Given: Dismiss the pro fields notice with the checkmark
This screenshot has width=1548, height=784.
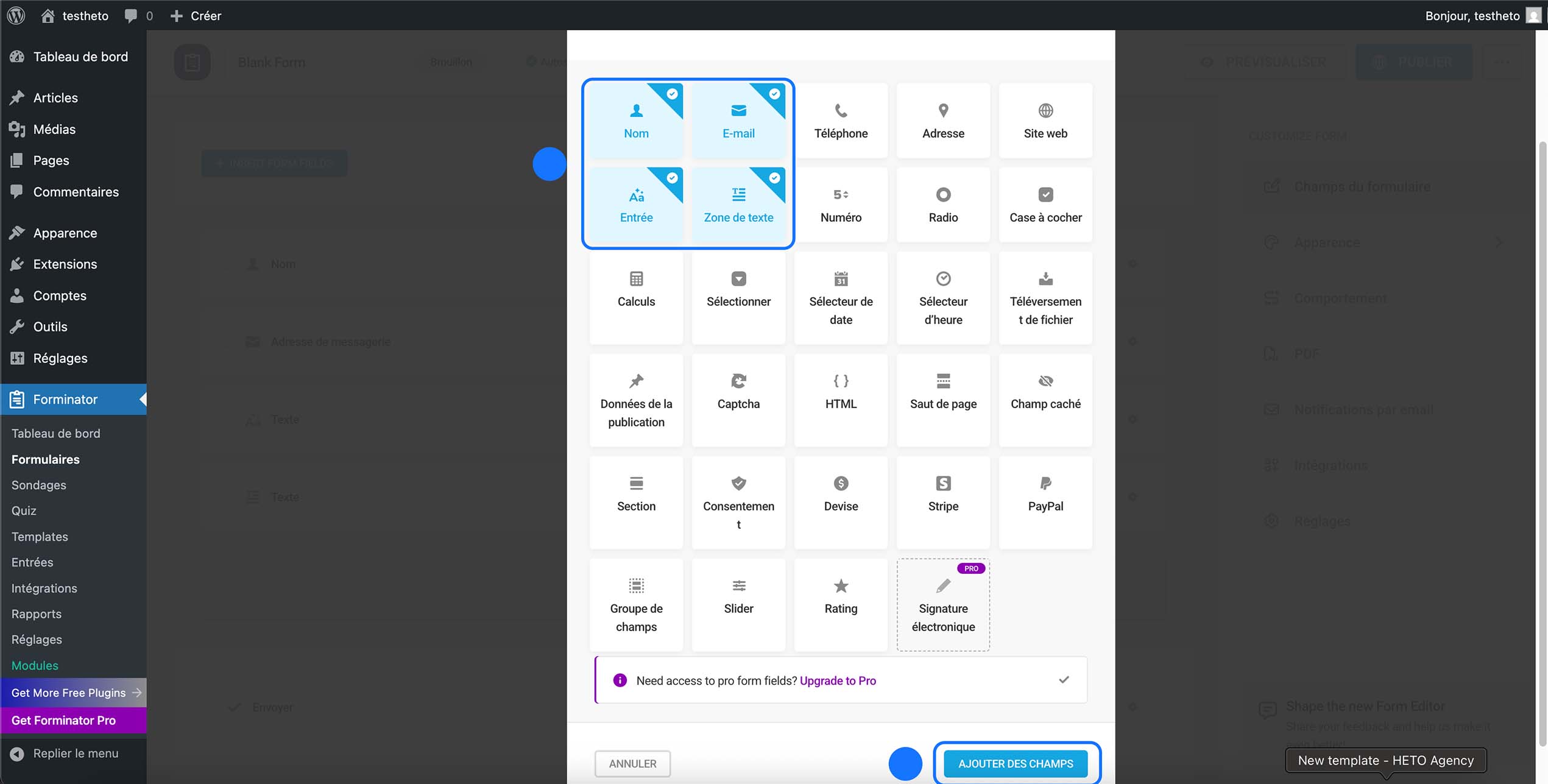Looking at the screenshot, I should pyautogui.click(x=1064, y=679).
